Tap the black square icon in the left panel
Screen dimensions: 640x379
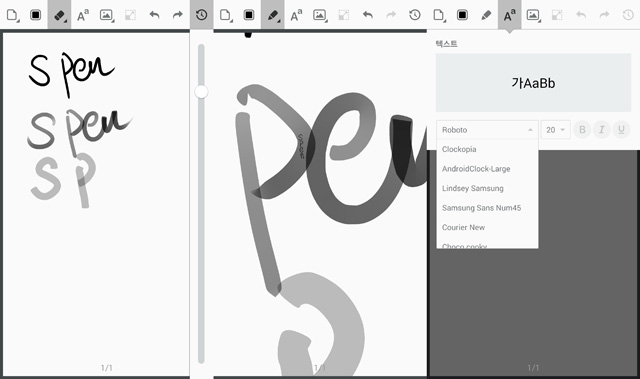[x=36, y=15]
